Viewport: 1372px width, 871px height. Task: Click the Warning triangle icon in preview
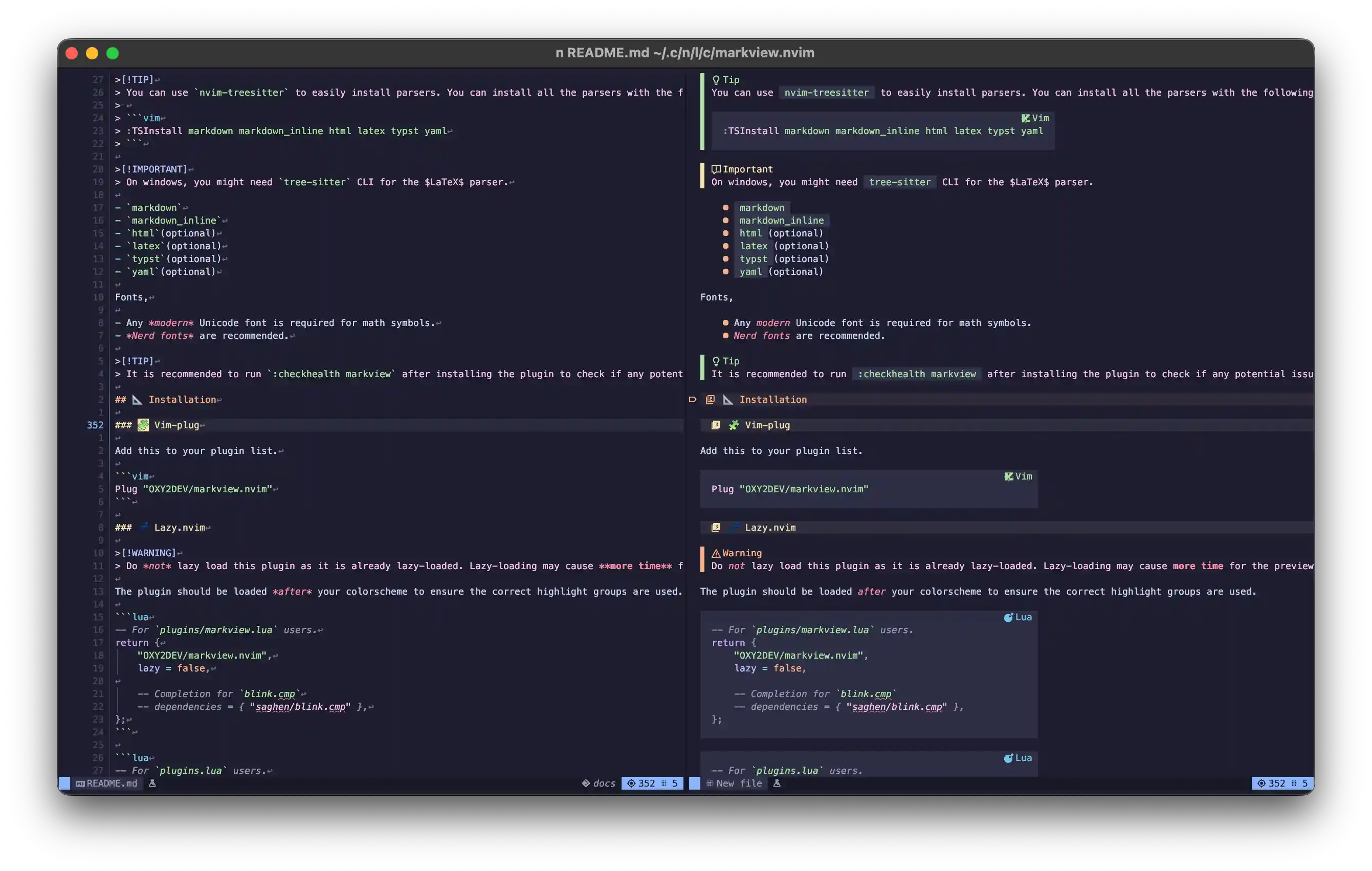(x=716, y=553)
